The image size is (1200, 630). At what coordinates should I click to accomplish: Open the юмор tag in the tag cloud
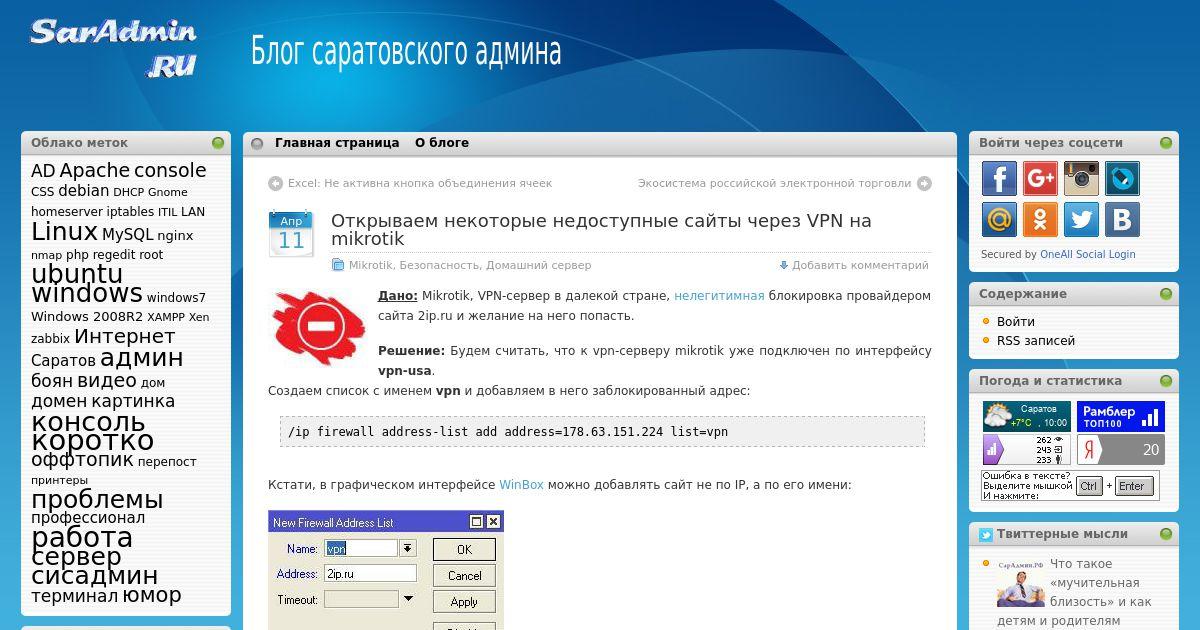(x=152, y=595)
